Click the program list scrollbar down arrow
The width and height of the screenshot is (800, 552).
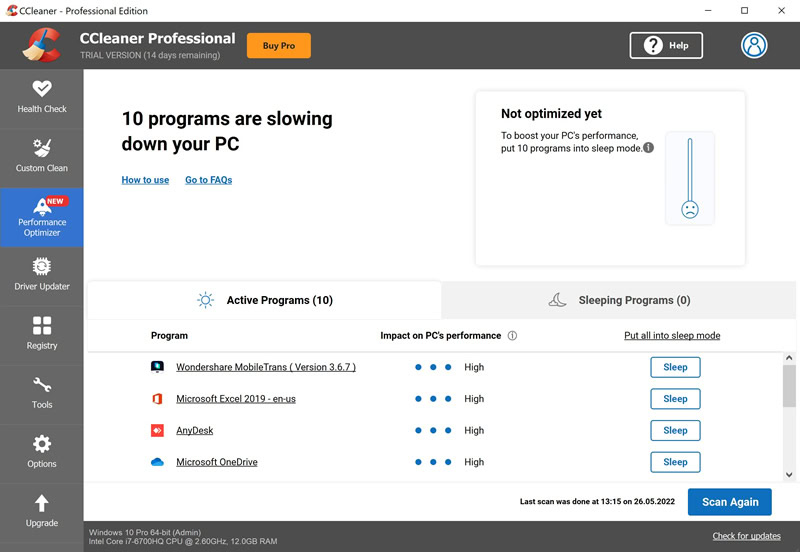pyautogui.click(x=789, y=475)
